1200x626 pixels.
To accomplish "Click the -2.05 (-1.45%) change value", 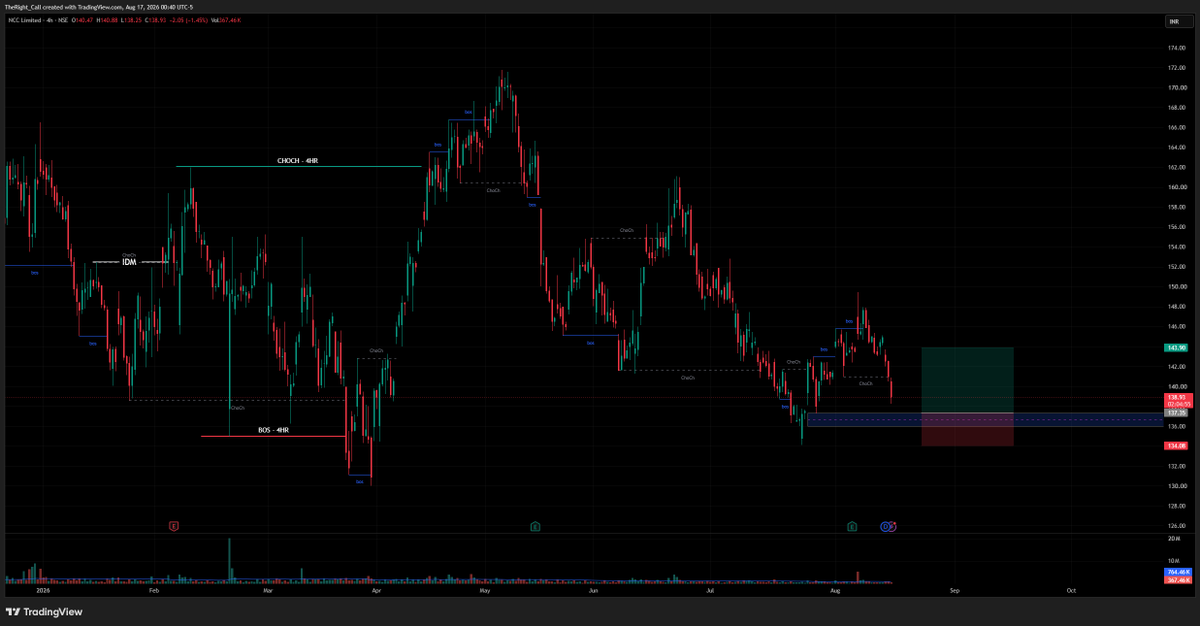I will point(189,19).
